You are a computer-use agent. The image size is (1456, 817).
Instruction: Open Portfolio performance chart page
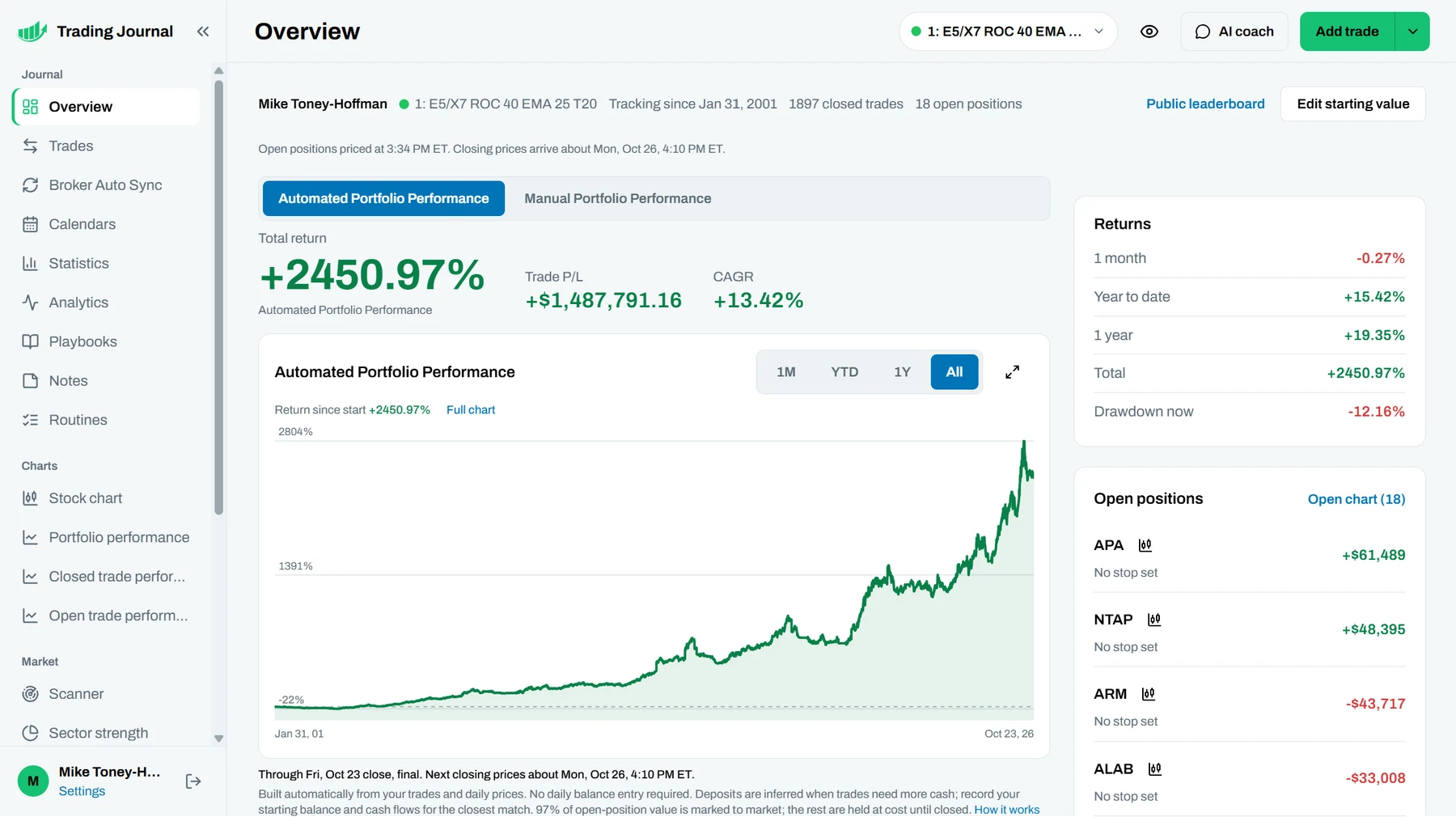[106, 538]
